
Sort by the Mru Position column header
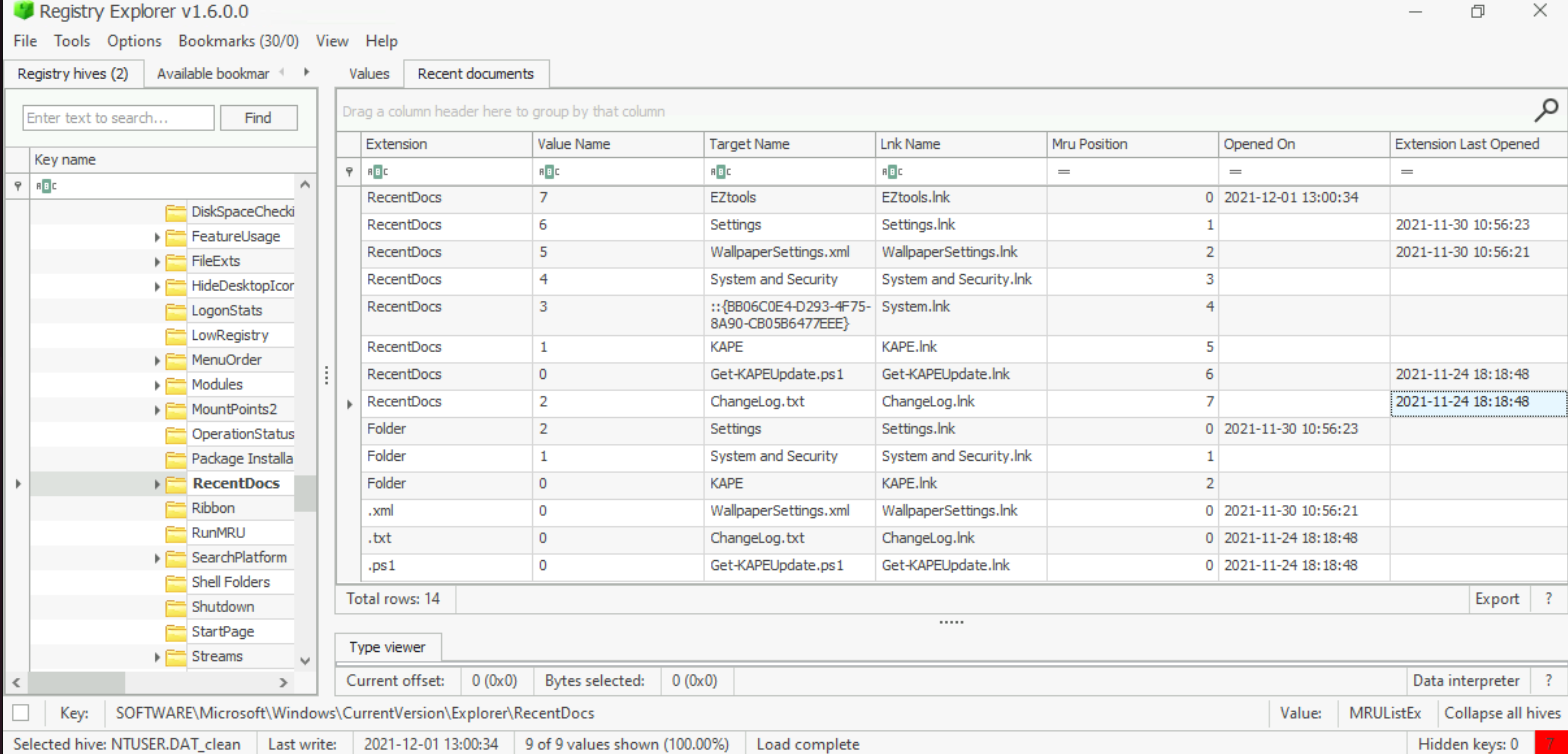pos(1132,144)
